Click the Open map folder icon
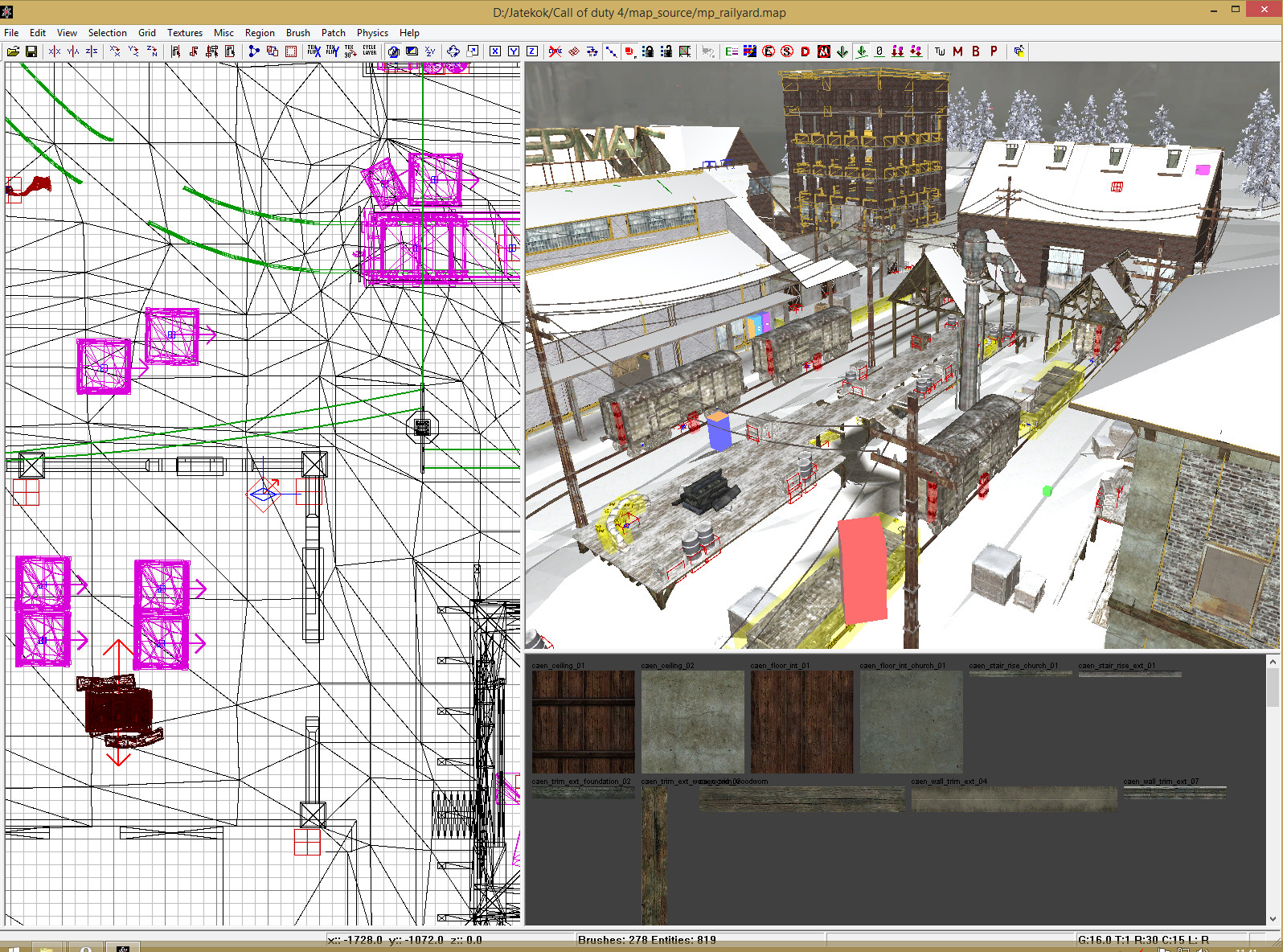The height and width of the screenshot is (952, 1283). pos(13,51)
